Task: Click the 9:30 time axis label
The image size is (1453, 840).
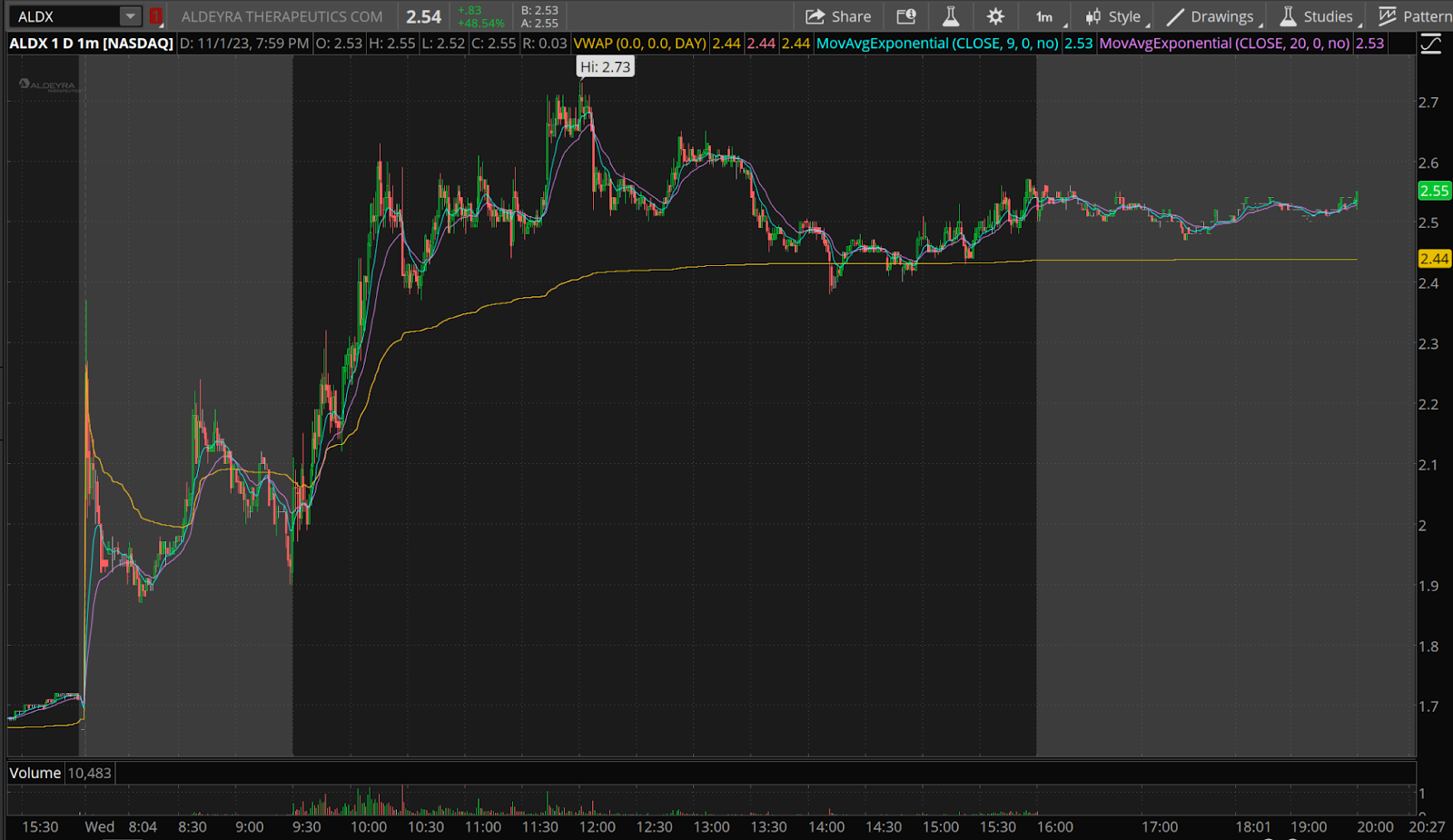Action: click(x=307, y=827)
